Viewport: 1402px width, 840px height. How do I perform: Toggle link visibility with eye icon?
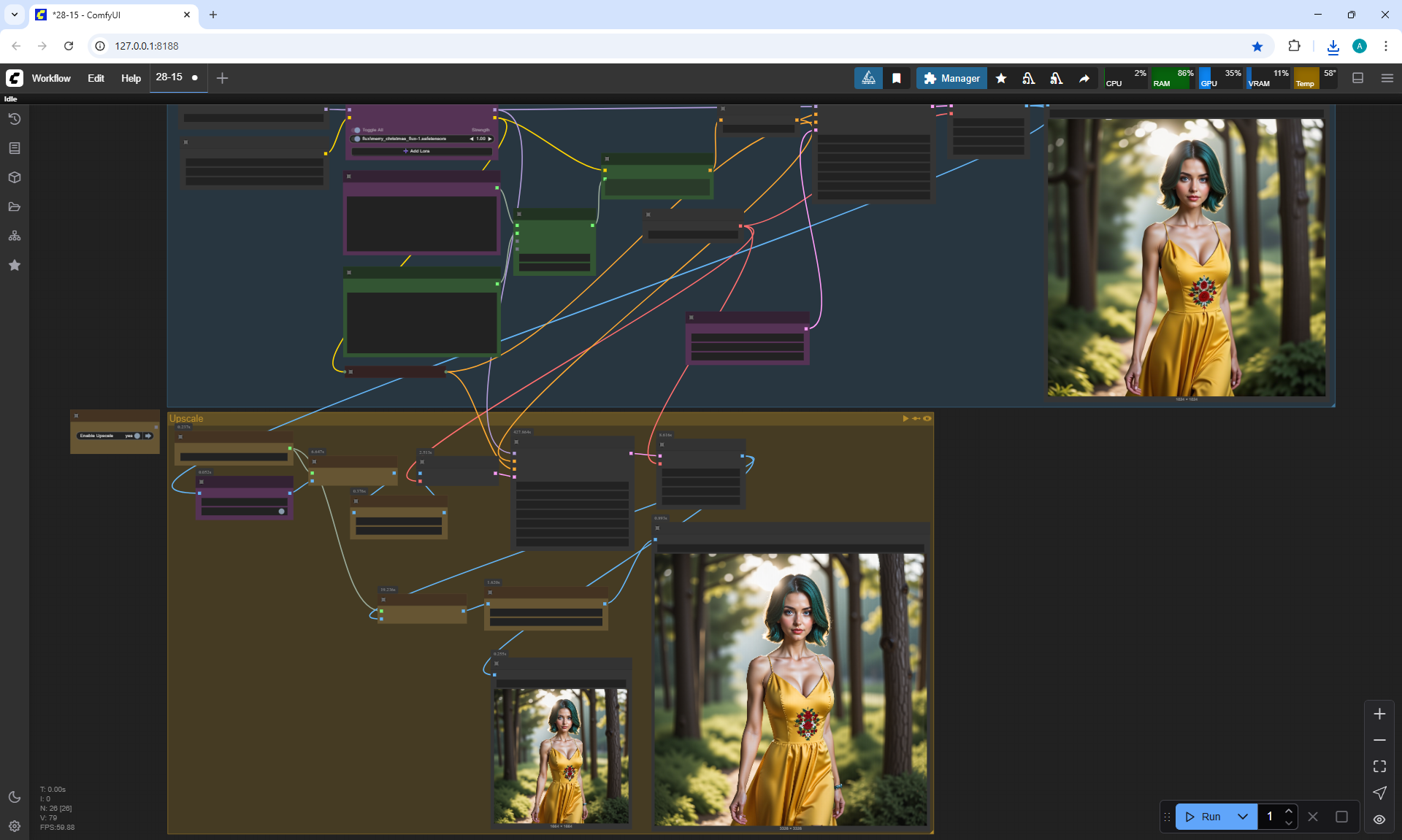pos(1379,819)
